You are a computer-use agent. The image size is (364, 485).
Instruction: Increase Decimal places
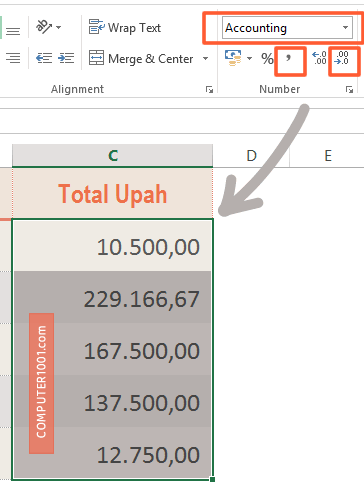tap(319, 58)
